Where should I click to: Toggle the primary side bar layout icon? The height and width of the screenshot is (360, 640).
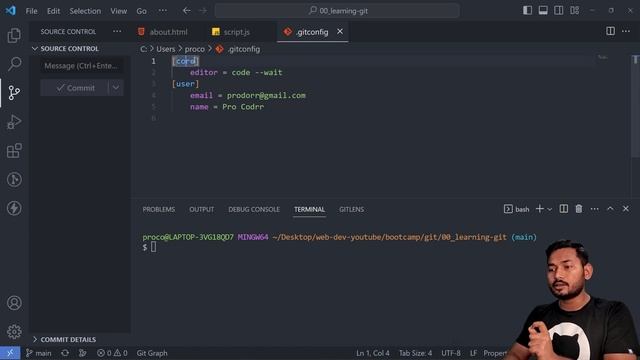coord(527,11)
